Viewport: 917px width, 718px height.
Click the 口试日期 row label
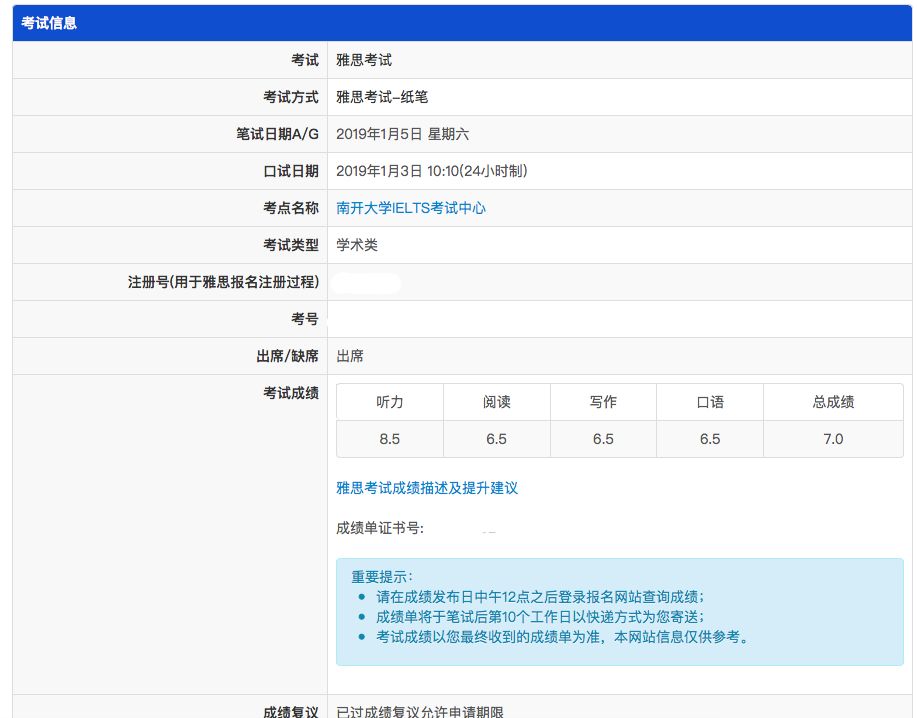(291, 171)
